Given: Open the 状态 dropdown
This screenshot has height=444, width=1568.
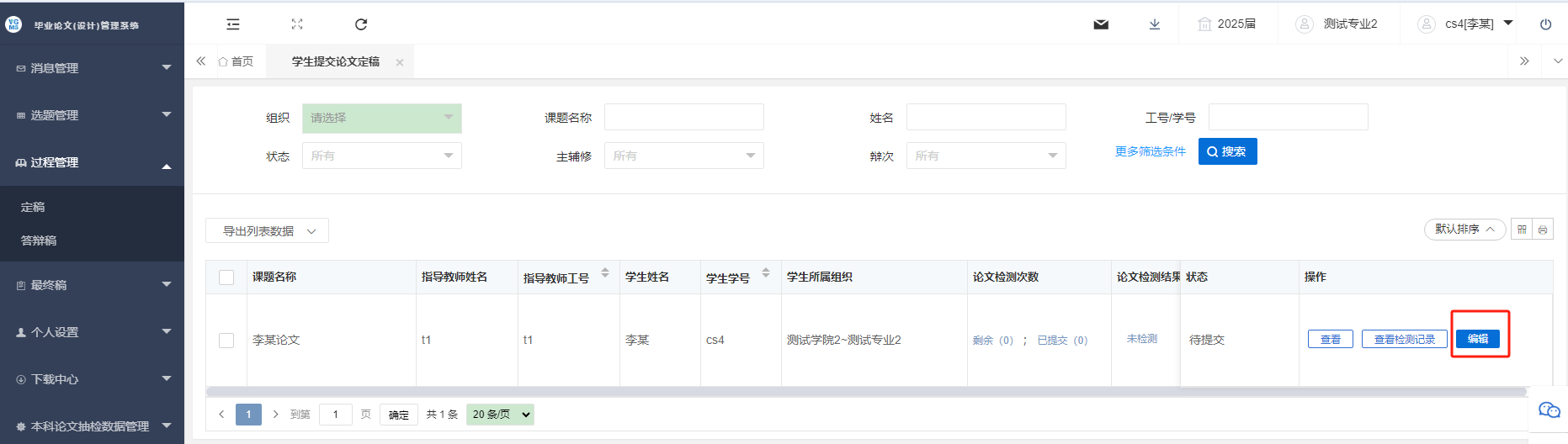Looking at the screenshot, I should 382,156.
